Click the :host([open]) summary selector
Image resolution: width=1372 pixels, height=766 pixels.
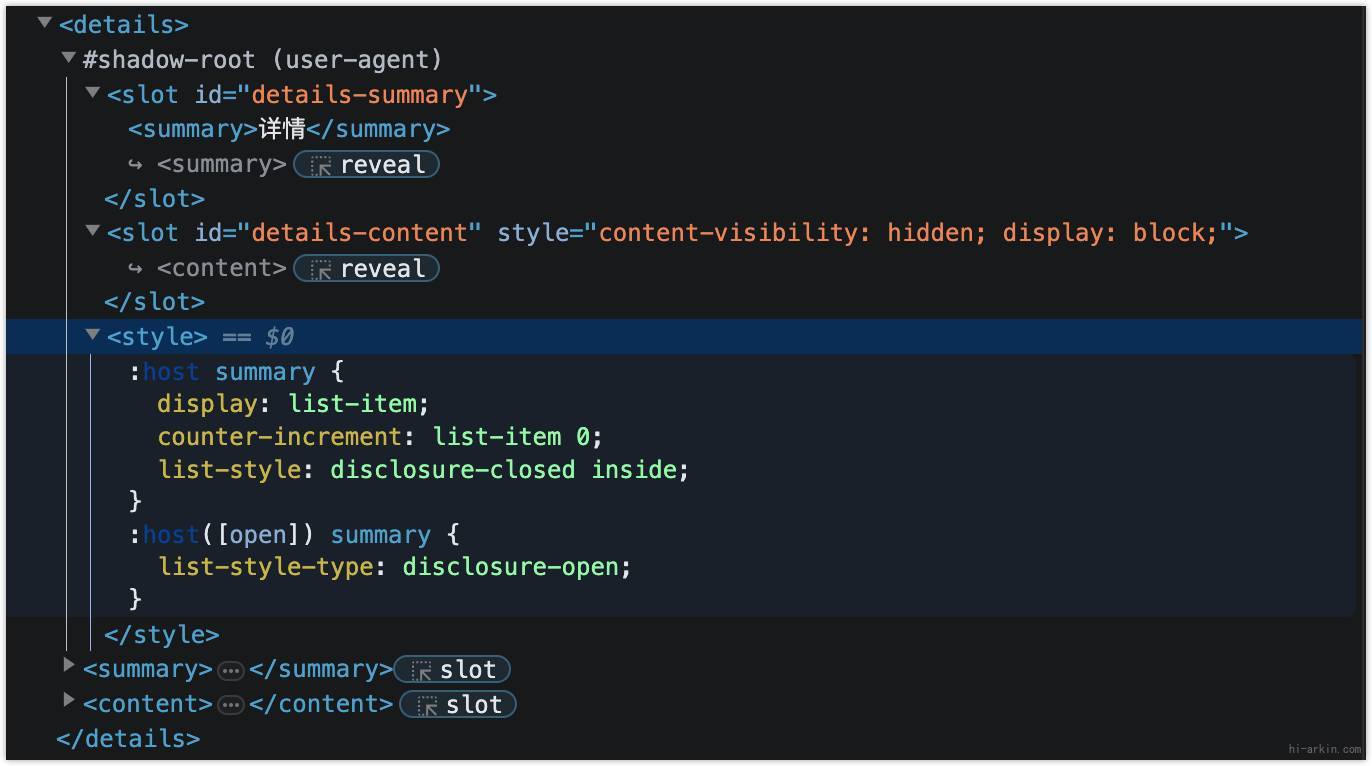coord(280,534)
